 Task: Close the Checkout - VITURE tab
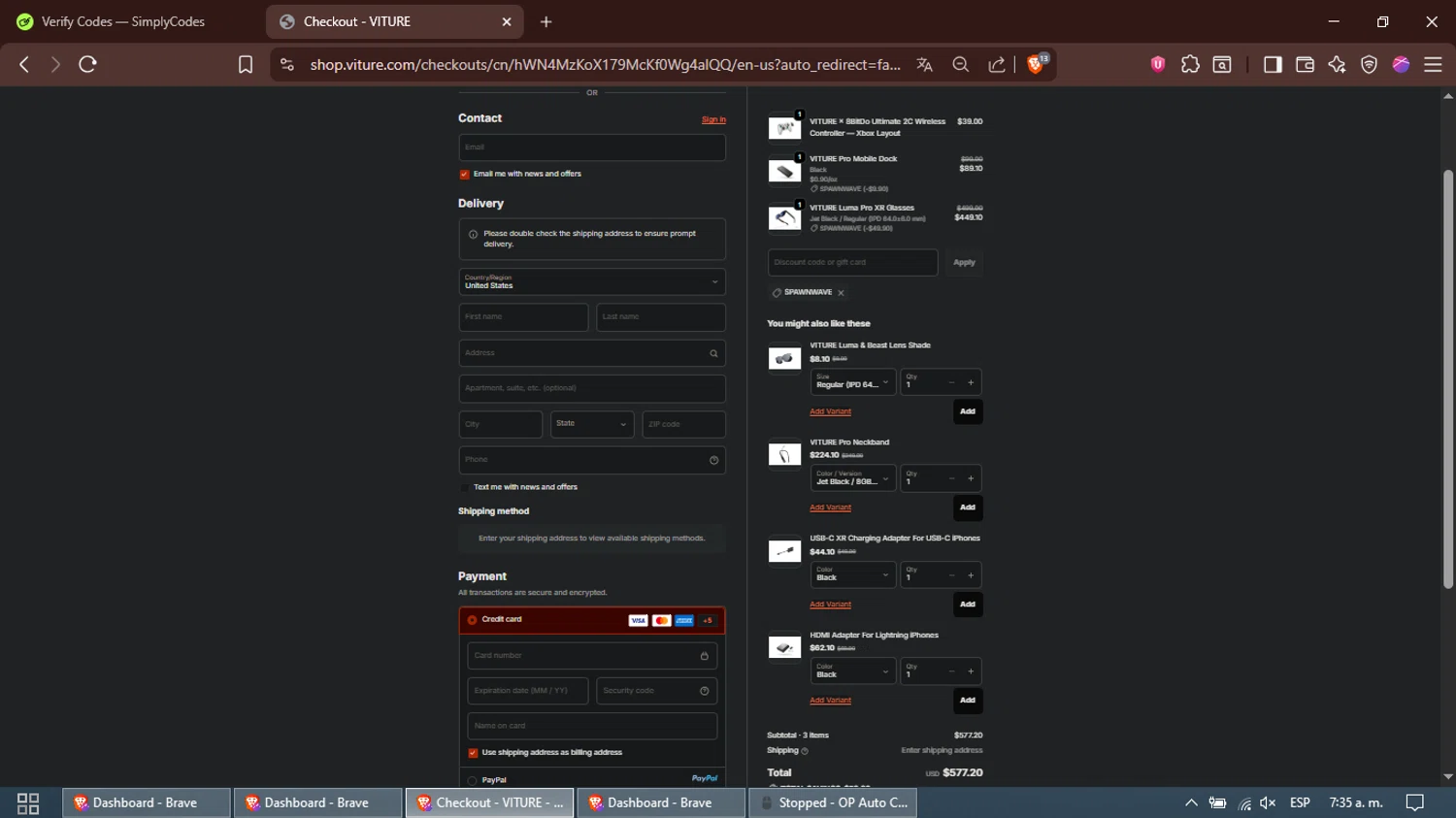[x=506, y=21]
